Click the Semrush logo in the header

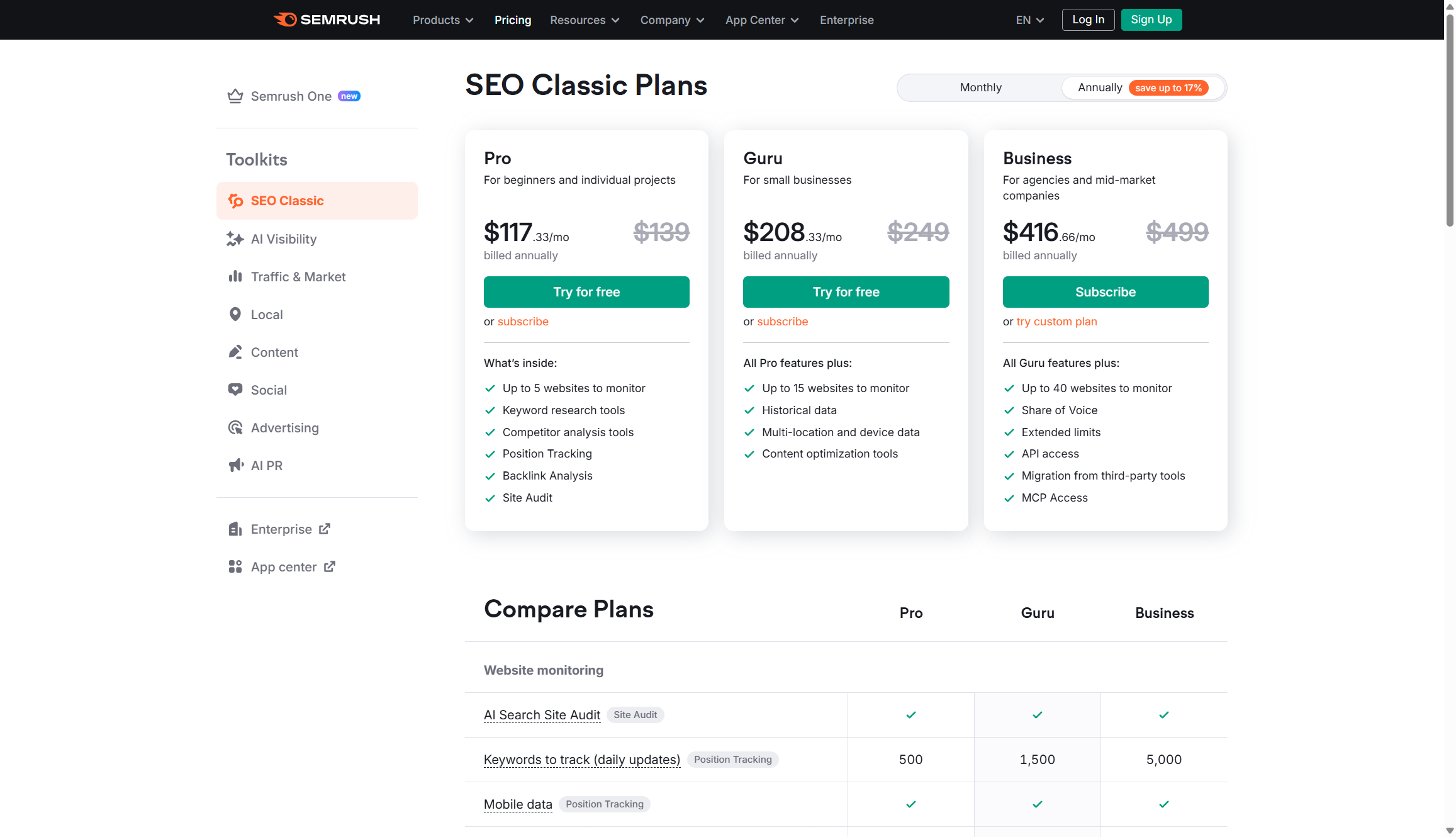(327, 20)
